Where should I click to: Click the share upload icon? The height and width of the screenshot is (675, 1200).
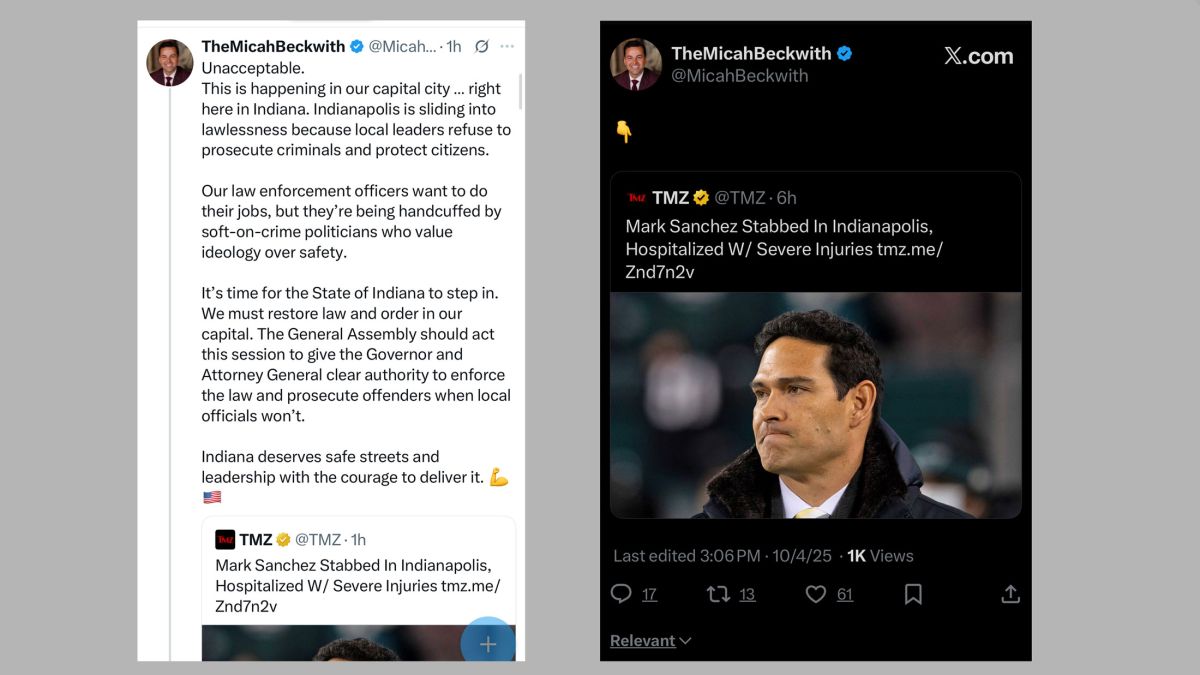(x=1010, y=594)
